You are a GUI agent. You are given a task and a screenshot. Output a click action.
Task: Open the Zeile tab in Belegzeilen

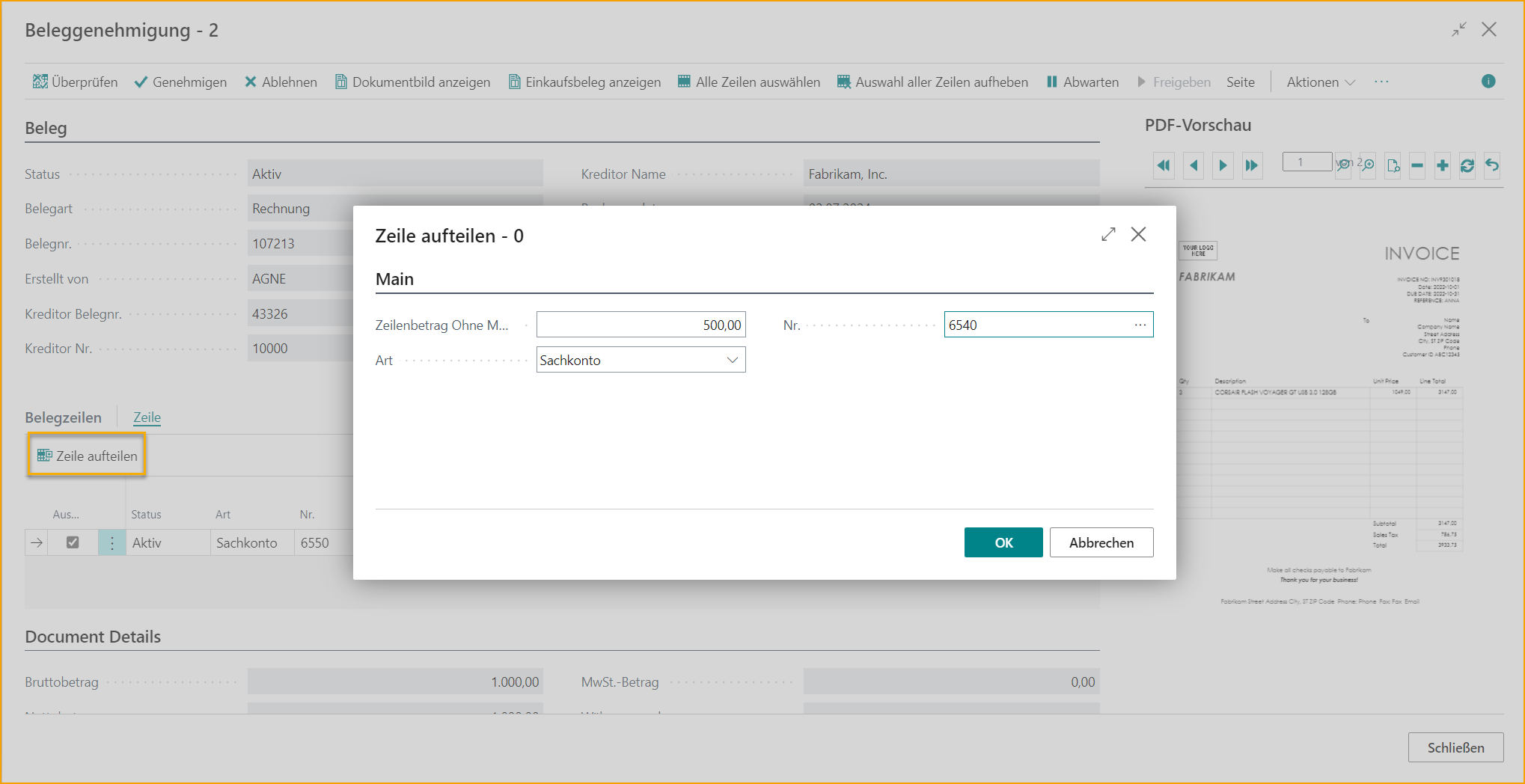pos(147,417)
